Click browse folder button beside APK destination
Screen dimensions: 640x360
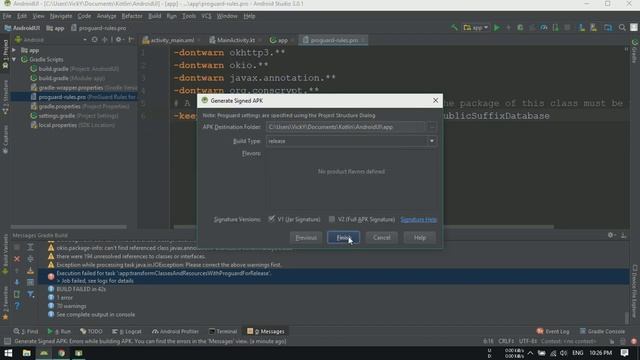pos(432,127)
